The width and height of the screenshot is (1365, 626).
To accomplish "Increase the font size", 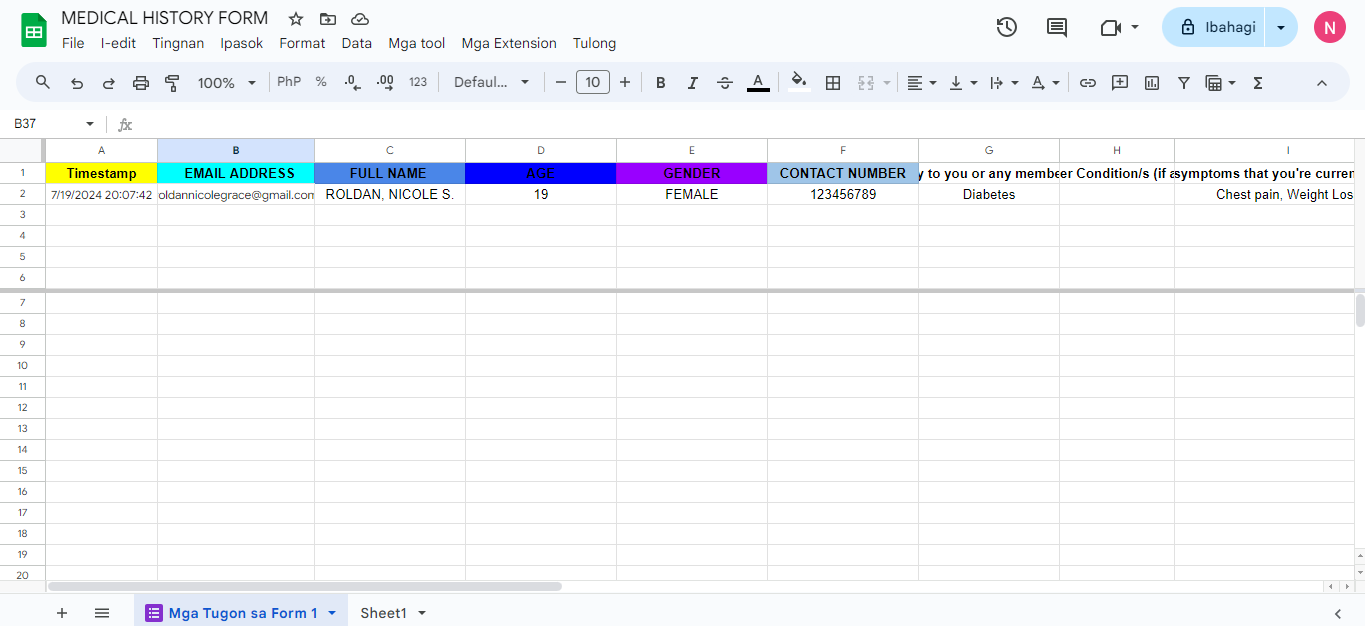I will [x=625, y=82].
